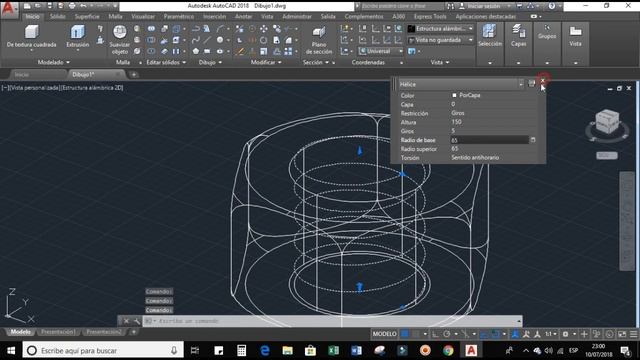The height and width of the screenshot is (360, 640).
Task: Click the Print icon in quick access toolbar
Action: [72, 6]
